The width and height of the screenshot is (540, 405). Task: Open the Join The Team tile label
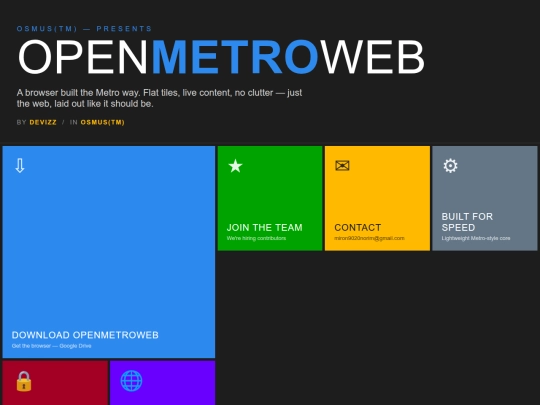pos(264,228)
